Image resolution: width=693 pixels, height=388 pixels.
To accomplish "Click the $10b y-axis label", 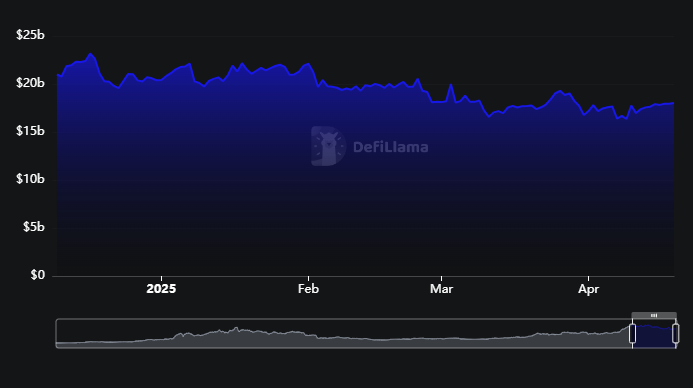I will coord(30,179).
